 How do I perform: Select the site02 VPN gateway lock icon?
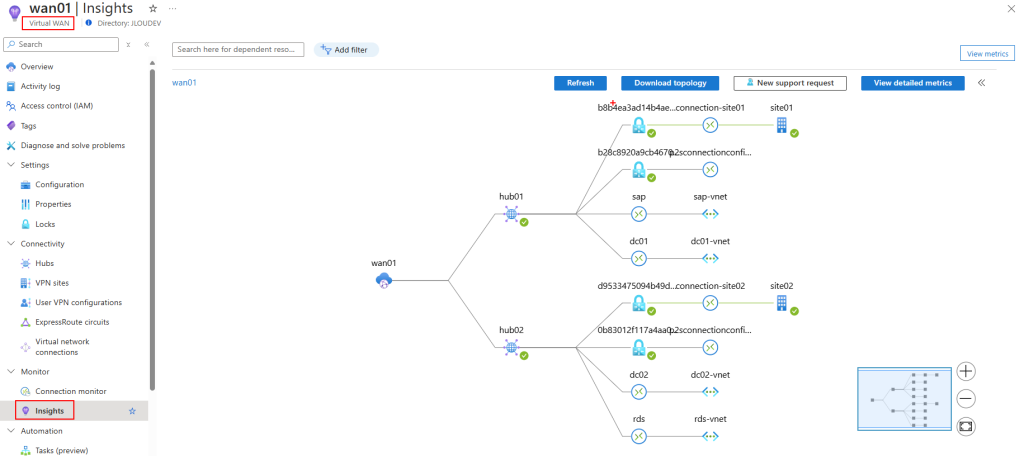639,303
